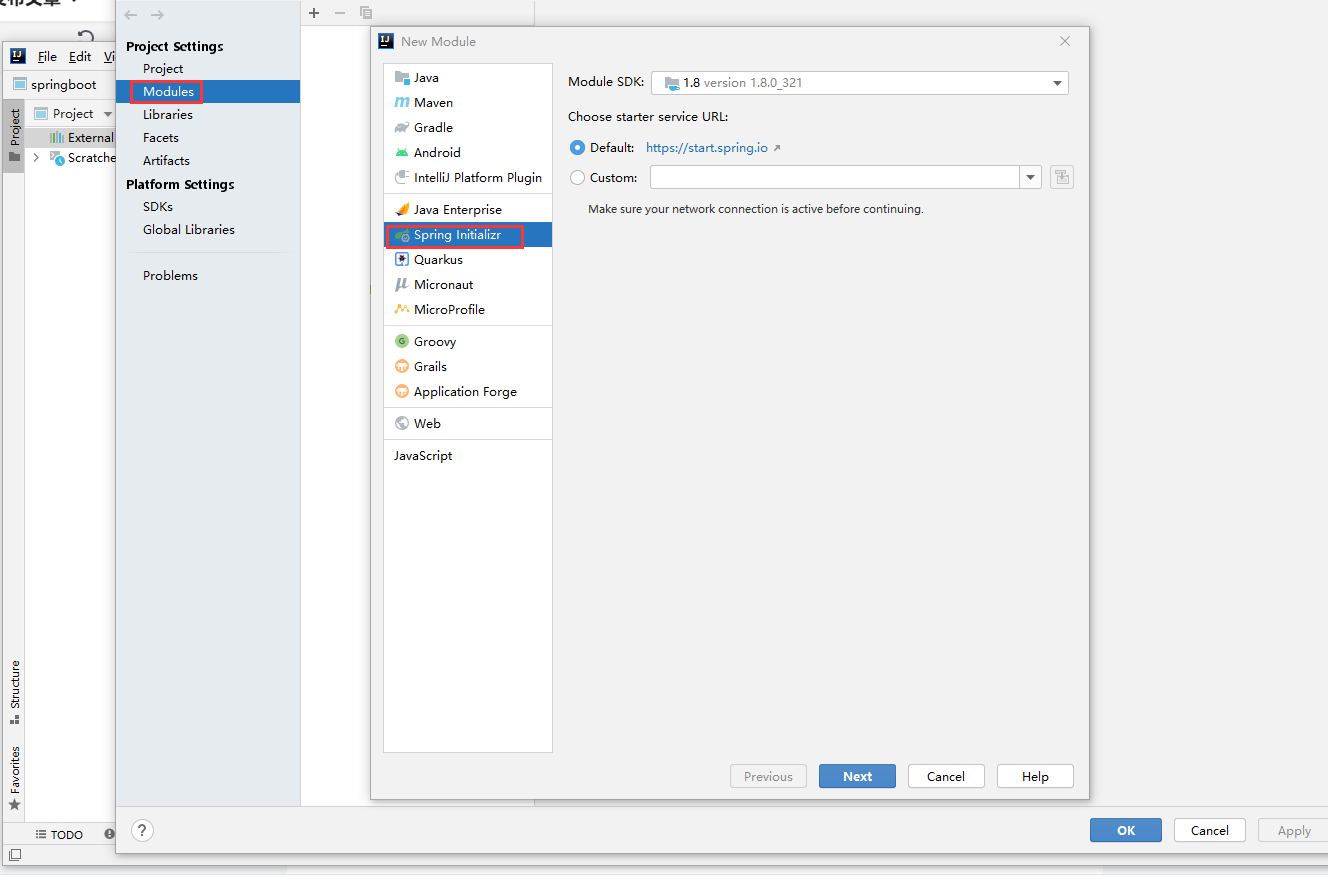Select the Default starter service URL

577,148
